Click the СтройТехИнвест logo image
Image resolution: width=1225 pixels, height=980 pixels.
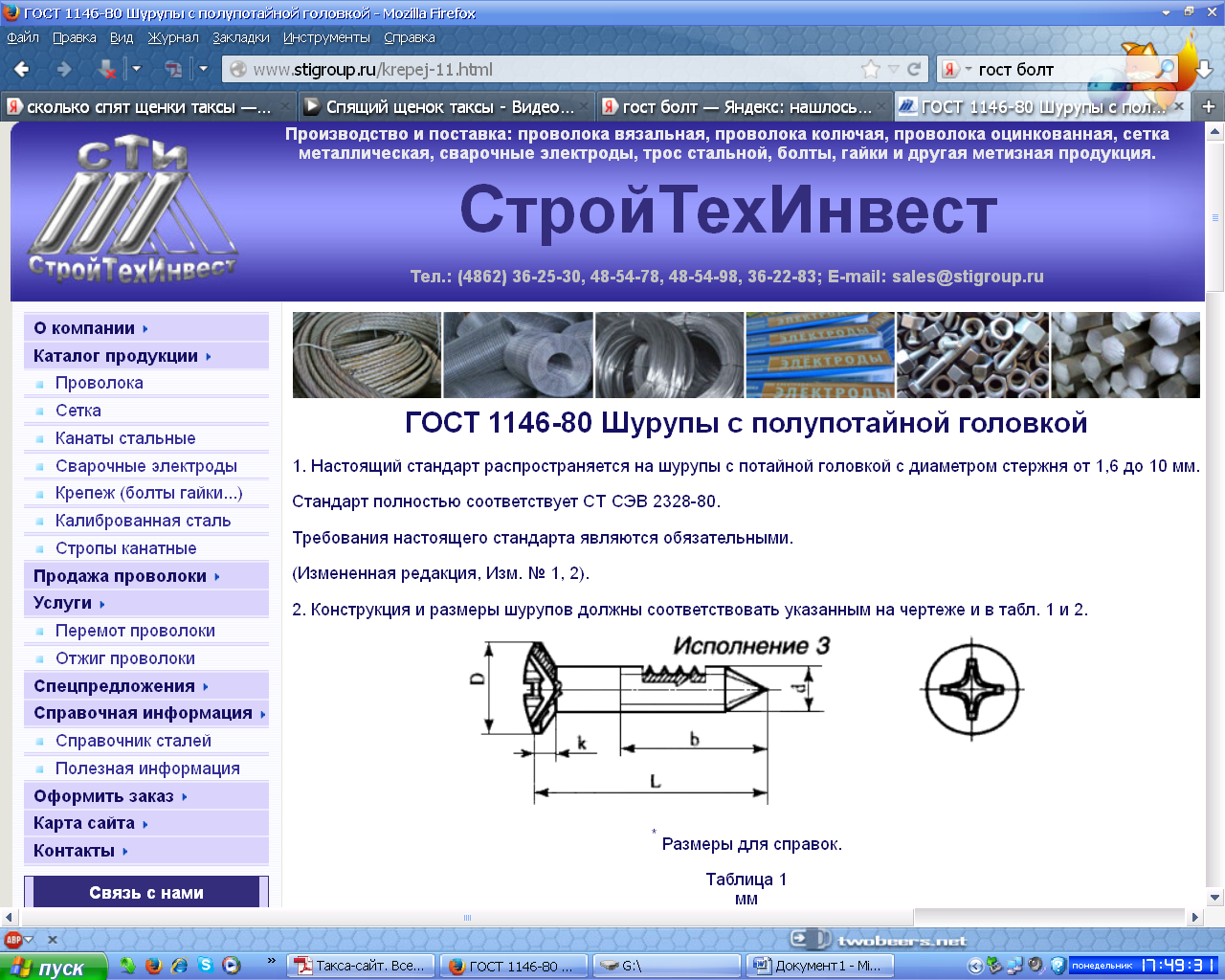coord(132,211)
